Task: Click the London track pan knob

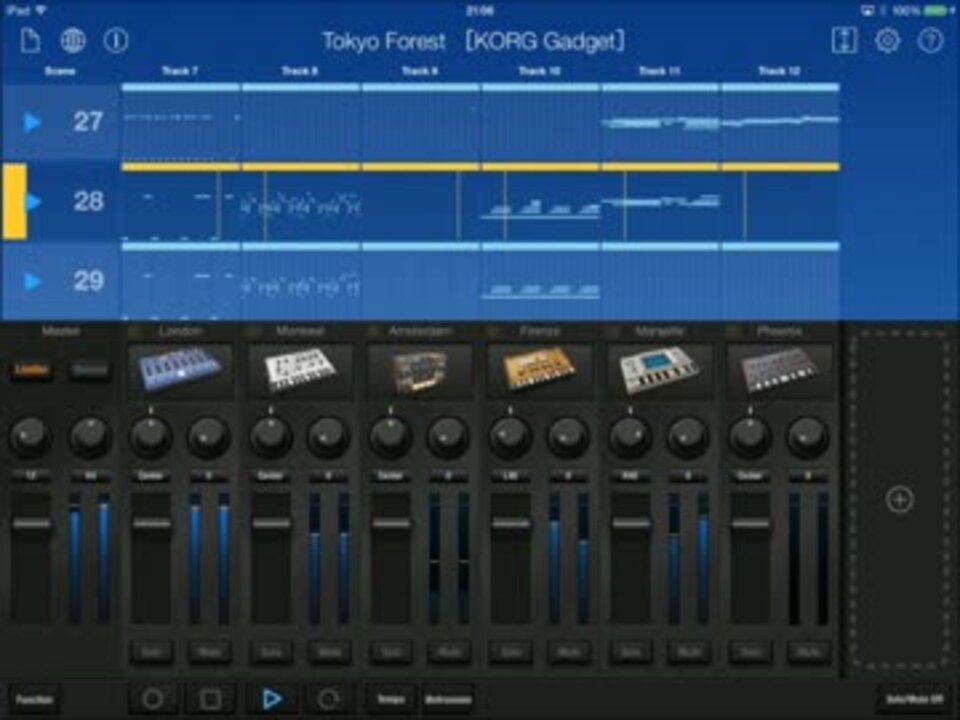Action: pyautogui.click(x=151, y=436)
